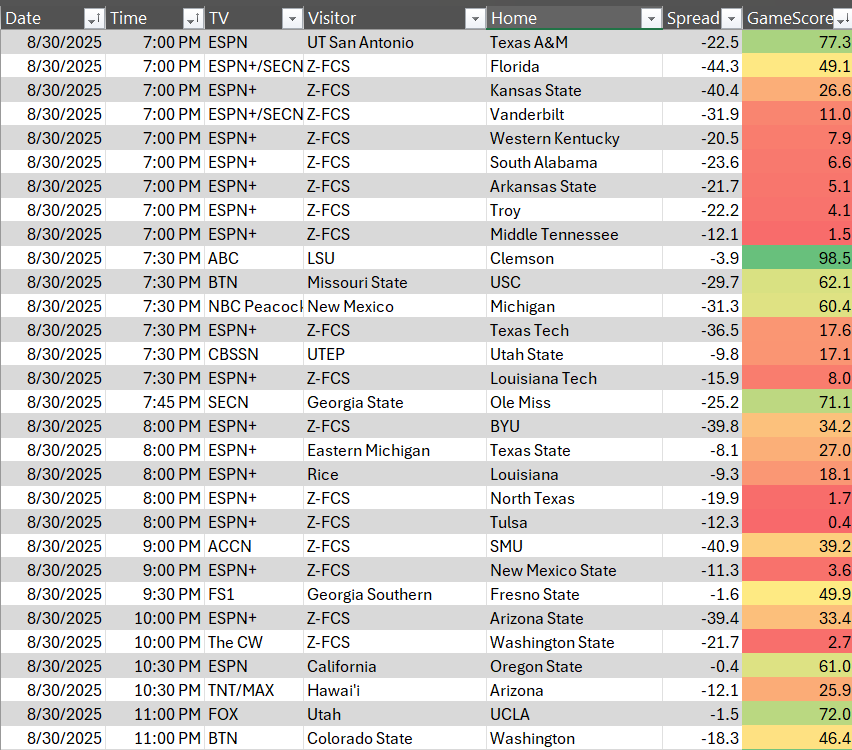The height and width of the screenshot is (750, 852).
Task: Click the Louisiana home cell
Action: click(x=574, y=474)
